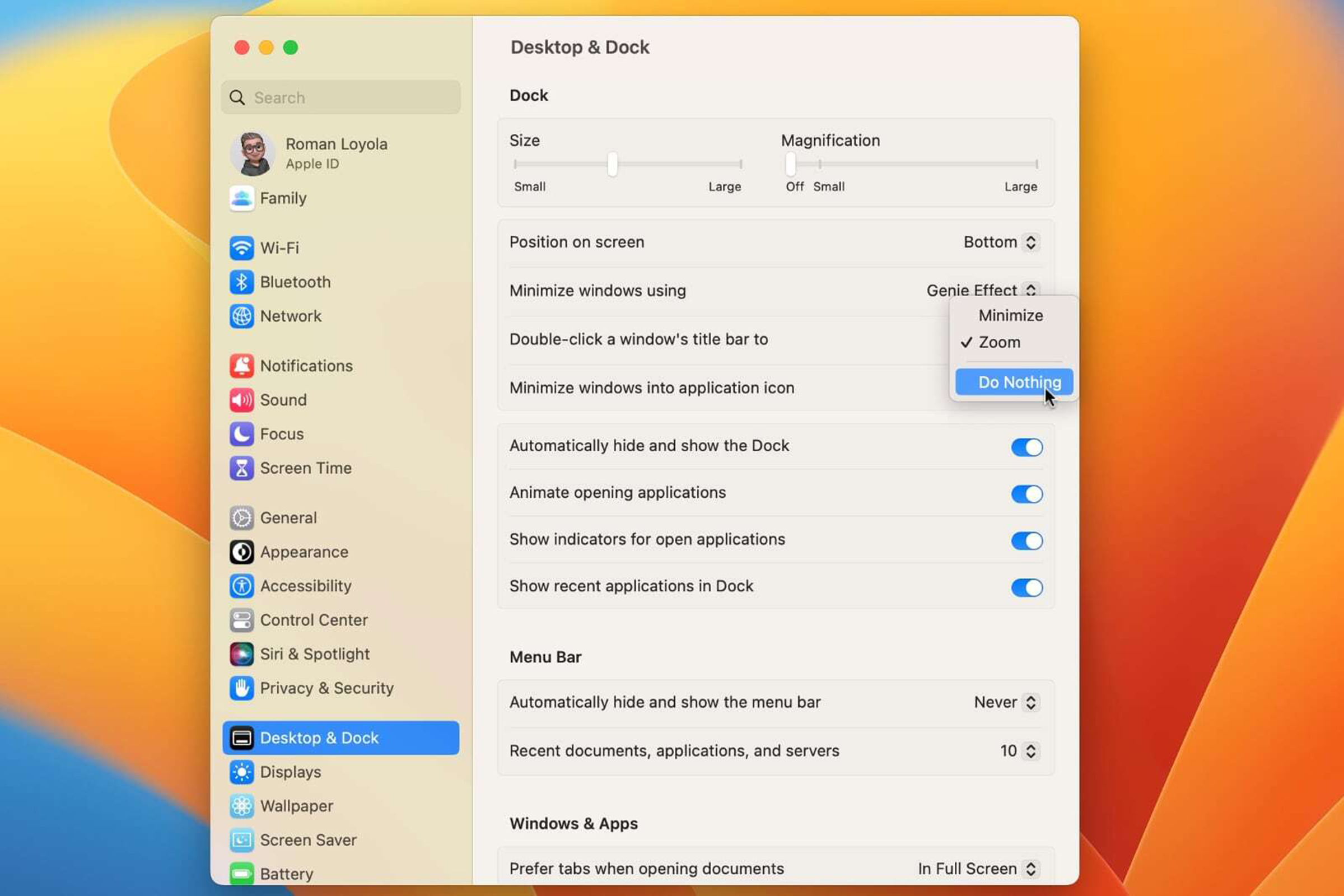Turn off Animate opening applications
The width and height of the screenshot is (1344, 896).
[x=1026, y=494]
